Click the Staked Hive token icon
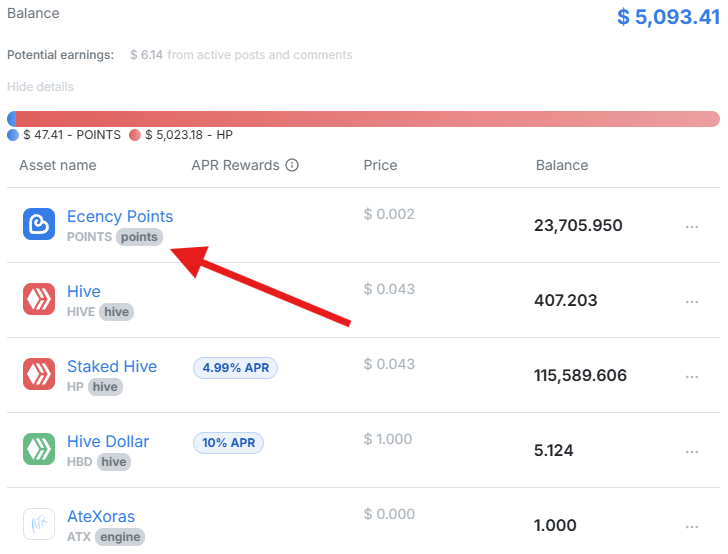 (x=39, y=374)
